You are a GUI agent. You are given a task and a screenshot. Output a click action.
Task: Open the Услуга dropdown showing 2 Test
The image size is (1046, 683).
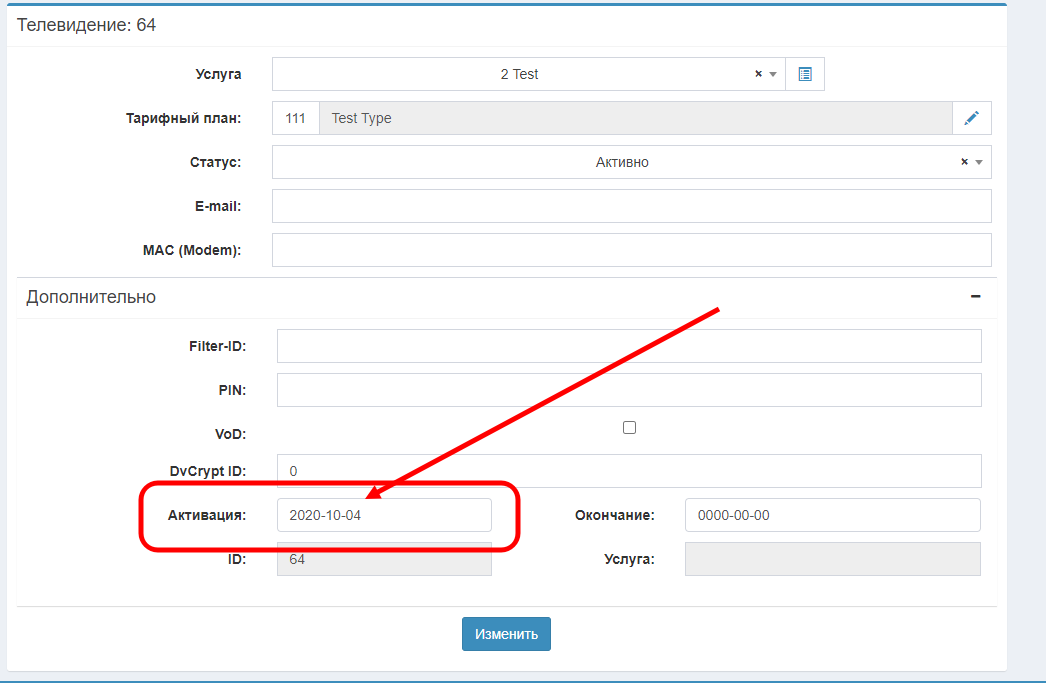click(520, 74)
